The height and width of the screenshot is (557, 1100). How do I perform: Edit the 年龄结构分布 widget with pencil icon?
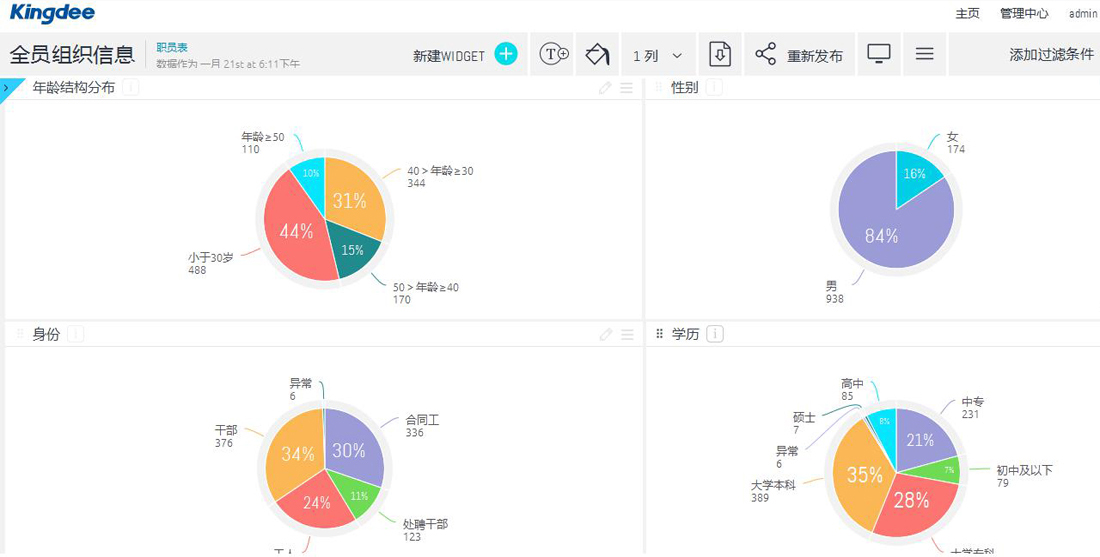click(605, 88)
